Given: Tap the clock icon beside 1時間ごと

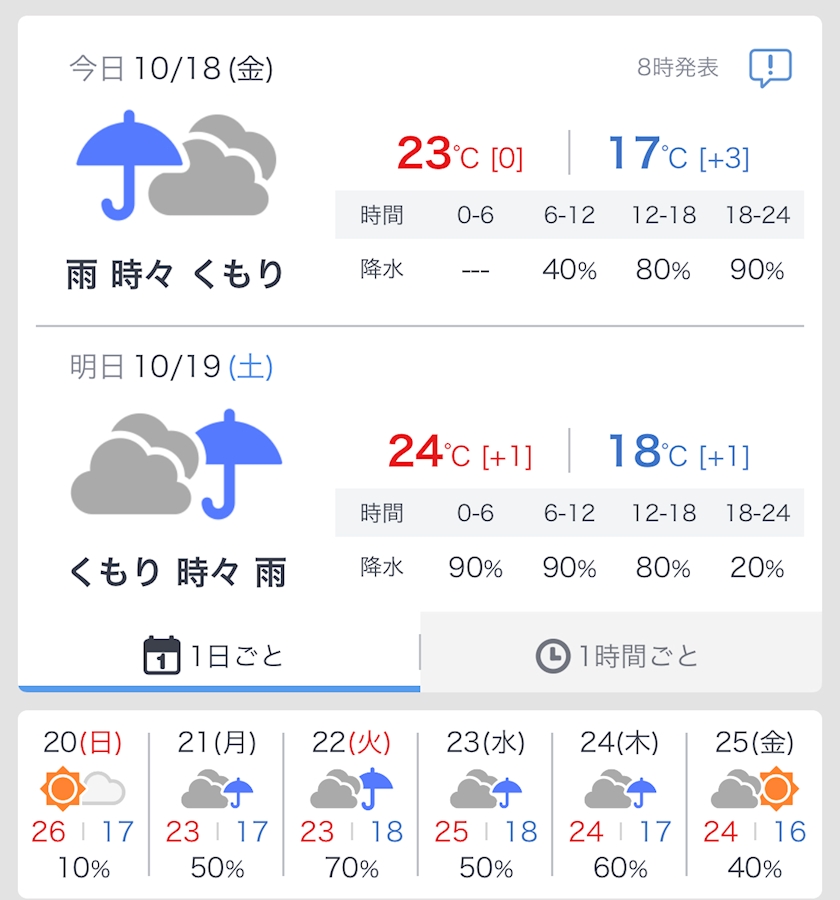Looking at the screenshot, I should (553, 655).
